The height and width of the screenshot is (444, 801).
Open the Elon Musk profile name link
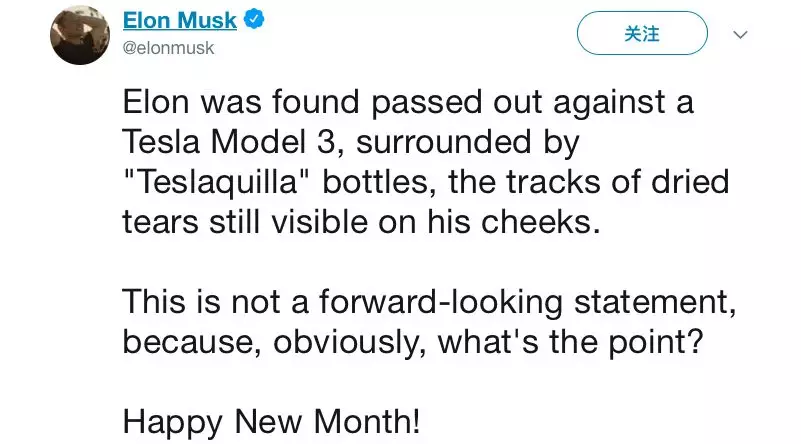click(180, 20)
